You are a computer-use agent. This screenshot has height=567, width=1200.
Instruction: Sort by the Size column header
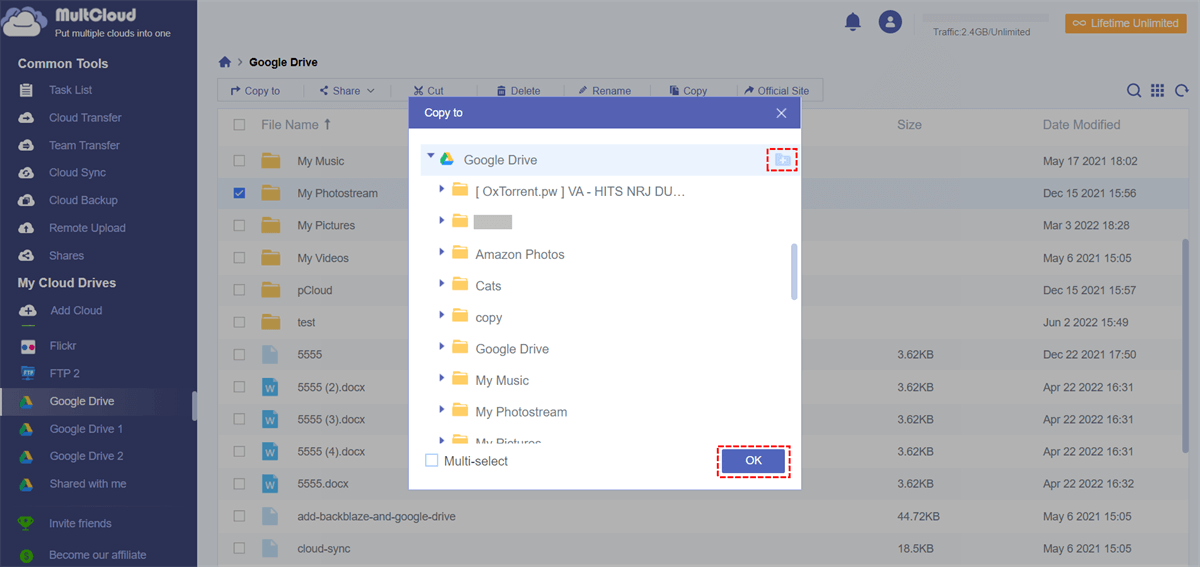[x=909, y=125]
